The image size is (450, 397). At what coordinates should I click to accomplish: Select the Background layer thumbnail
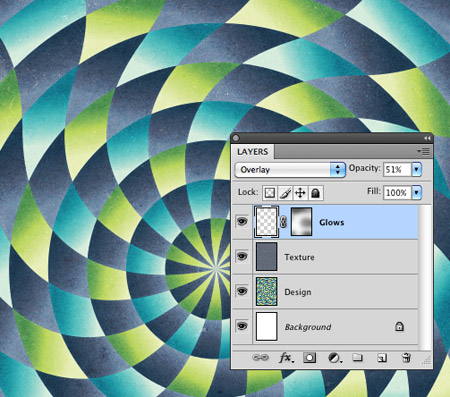click(x=266, y=326)
